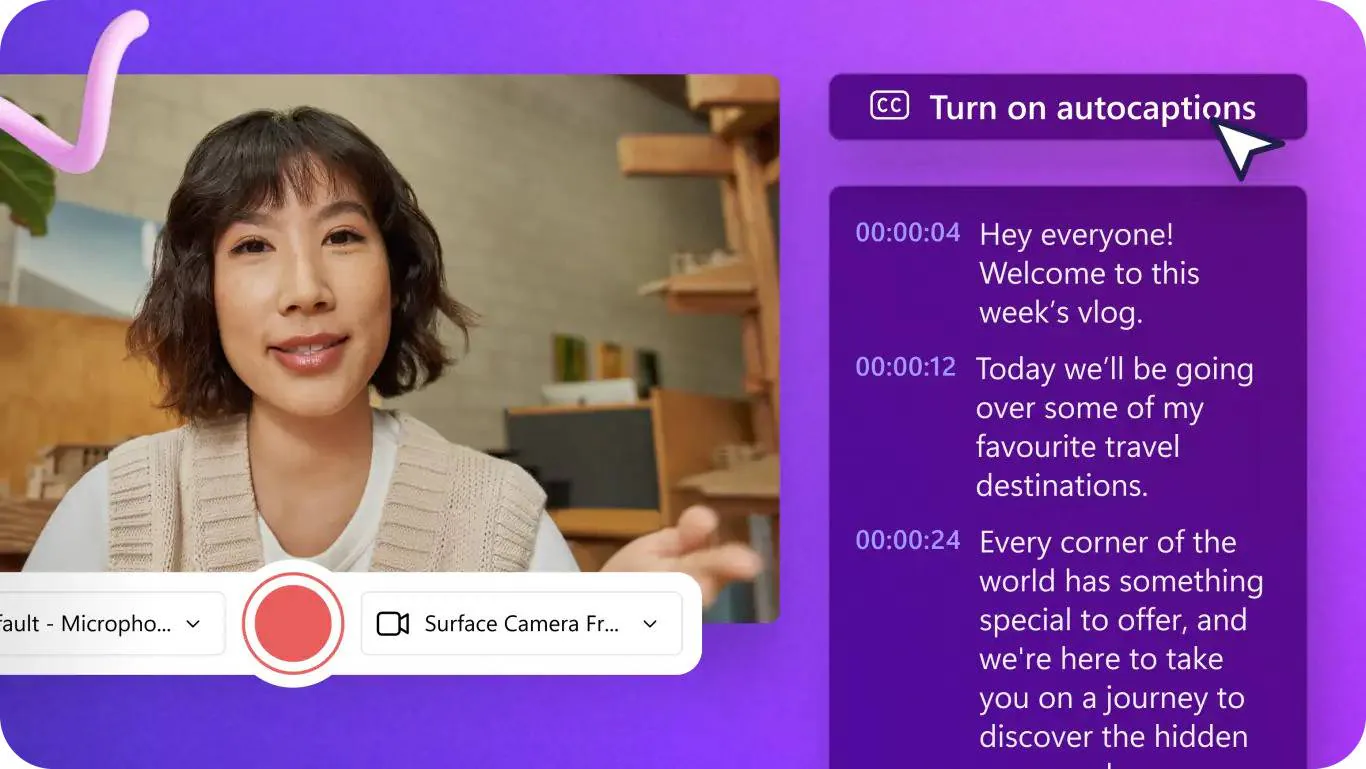The image size is (1366, 769).
Task: Select the 00:00:04 transcript timestamp
Action: [907, 233]
